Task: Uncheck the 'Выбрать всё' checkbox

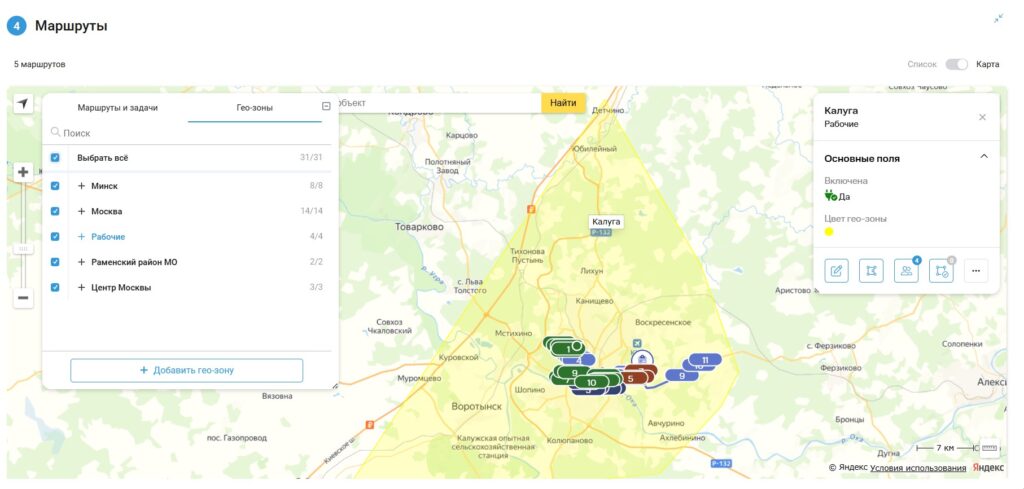Action: (x=55, y=158)
